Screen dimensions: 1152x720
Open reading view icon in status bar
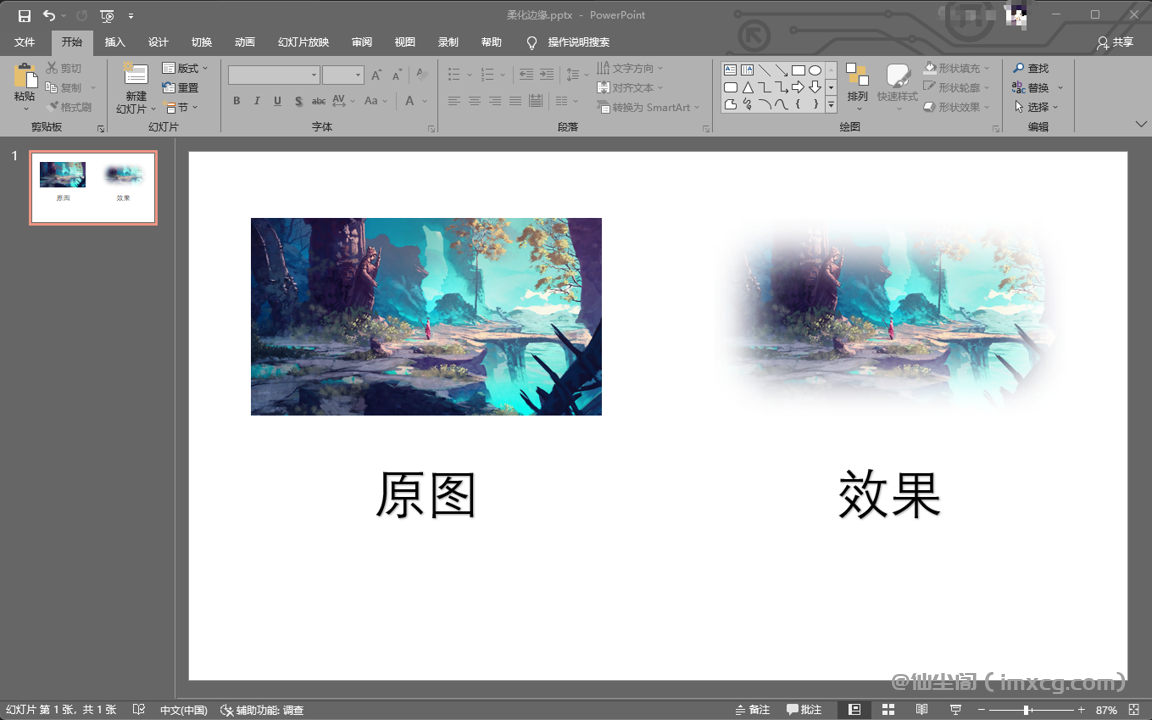coord(921,710)
